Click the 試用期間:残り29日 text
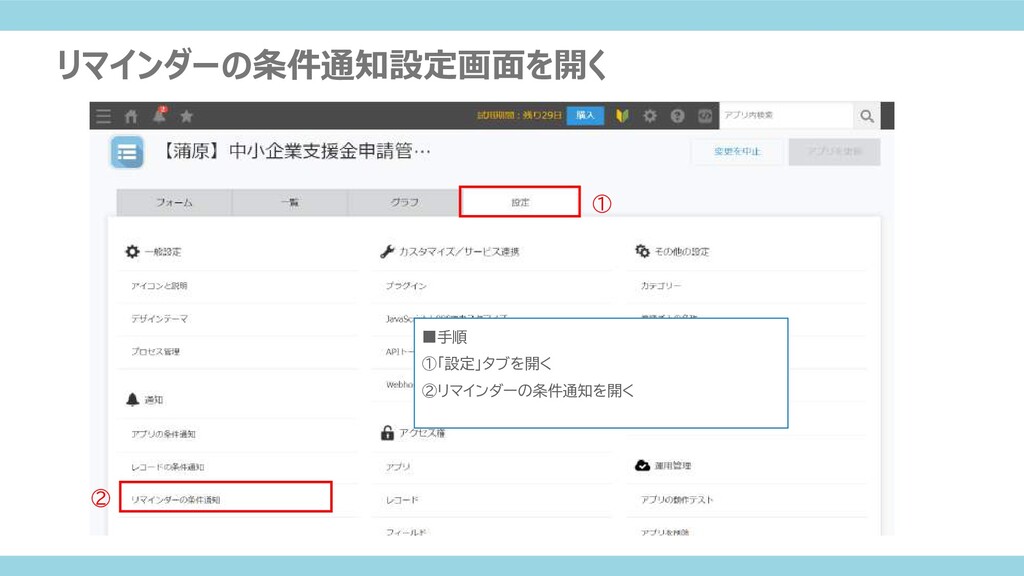This screenshot has height=576, width=1024. tap(520, 116)
